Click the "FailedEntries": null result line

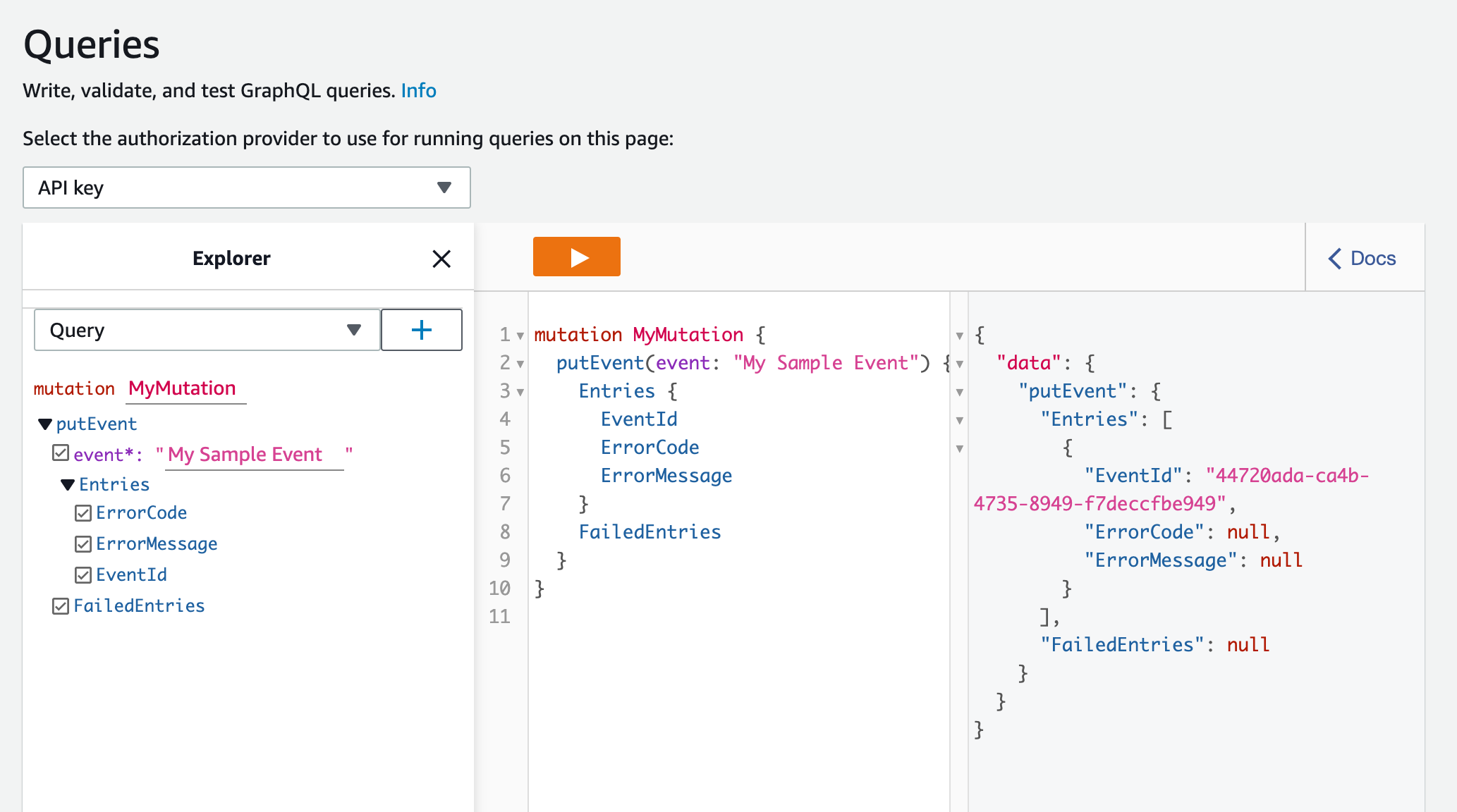1155,644
